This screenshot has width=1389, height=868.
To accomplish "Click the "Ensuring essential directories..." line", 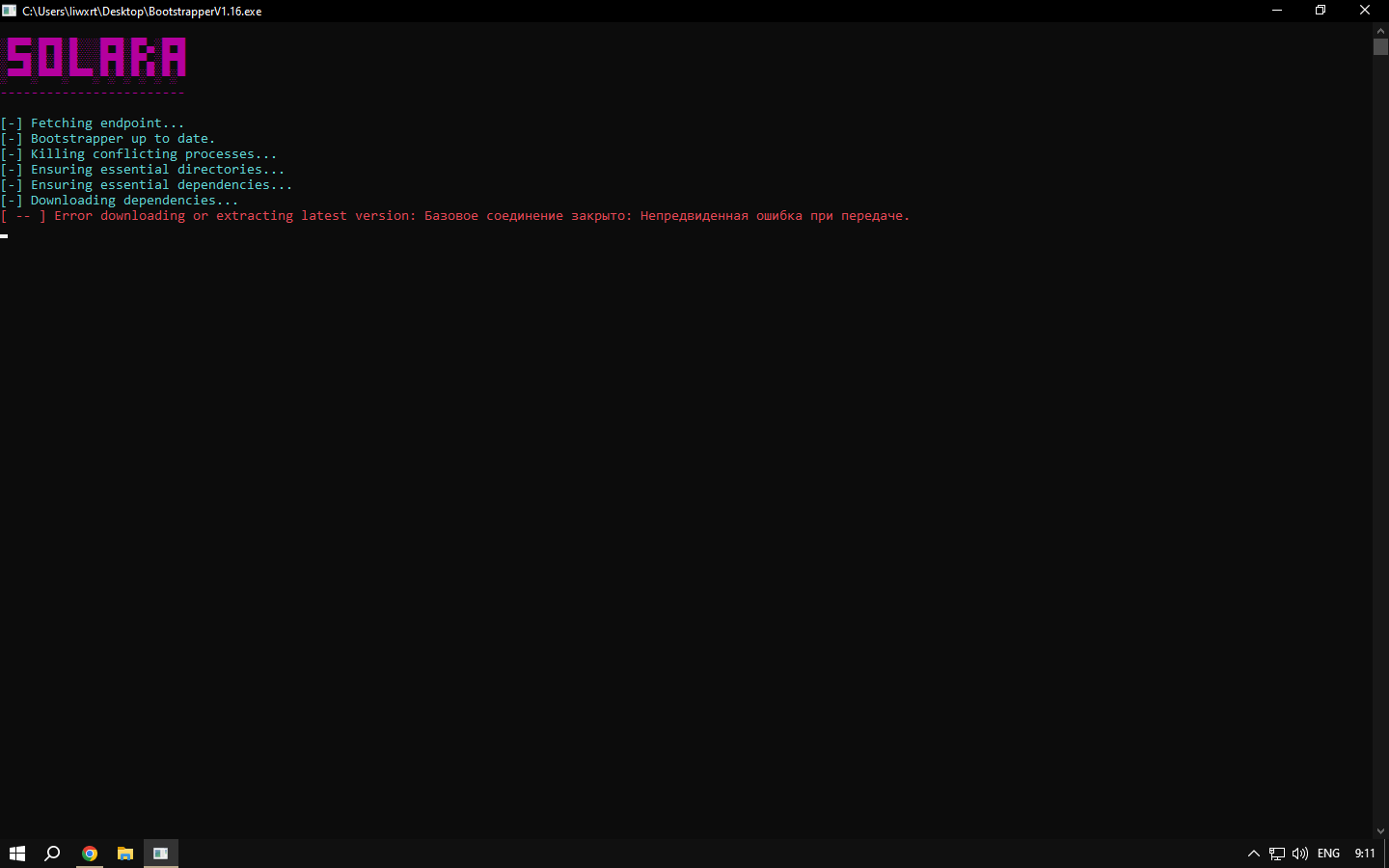I will click(143, 170).
